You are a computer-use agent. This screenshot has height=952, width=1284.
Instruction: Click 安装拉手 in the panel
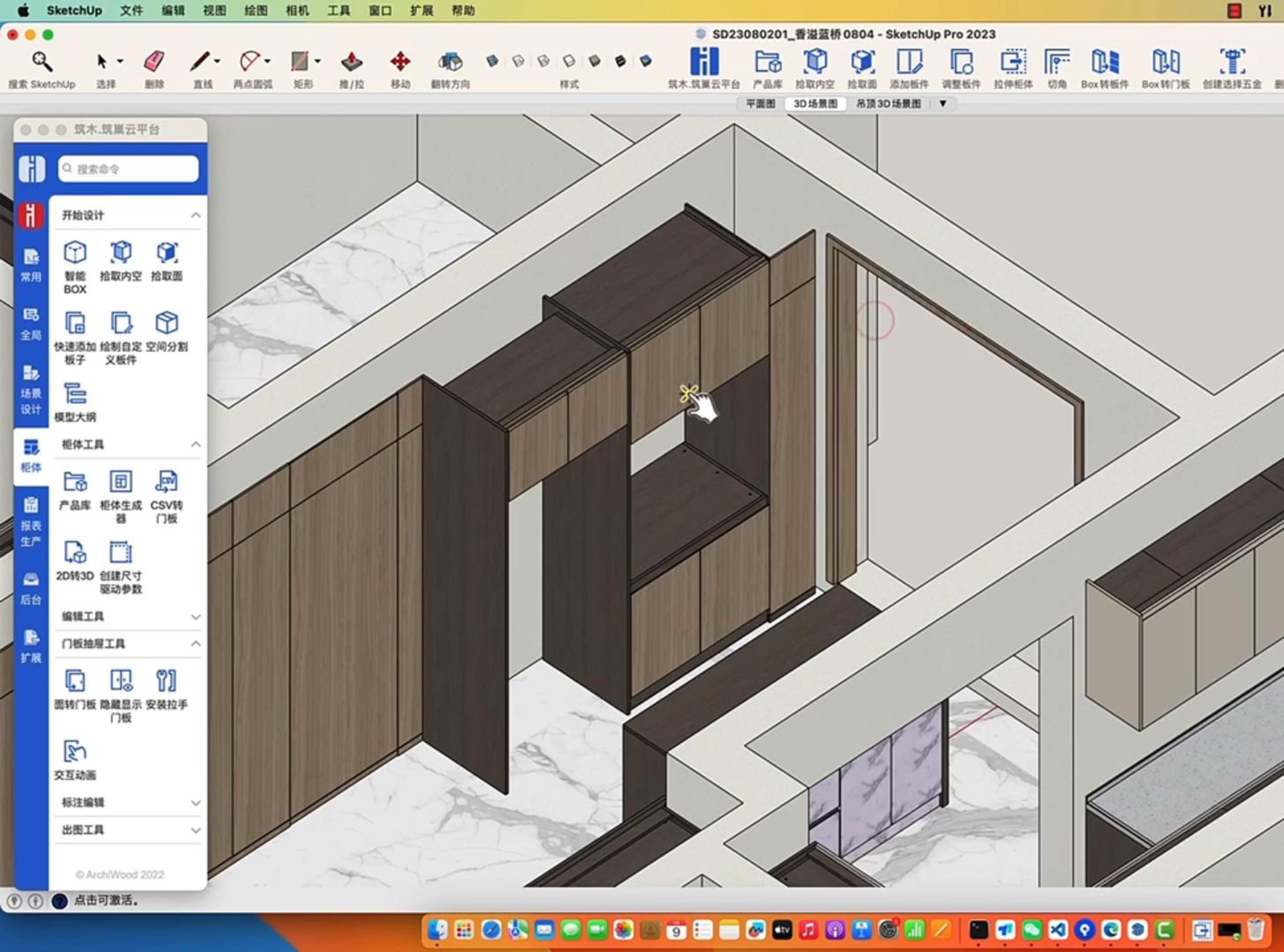click(x=167, y=689)
